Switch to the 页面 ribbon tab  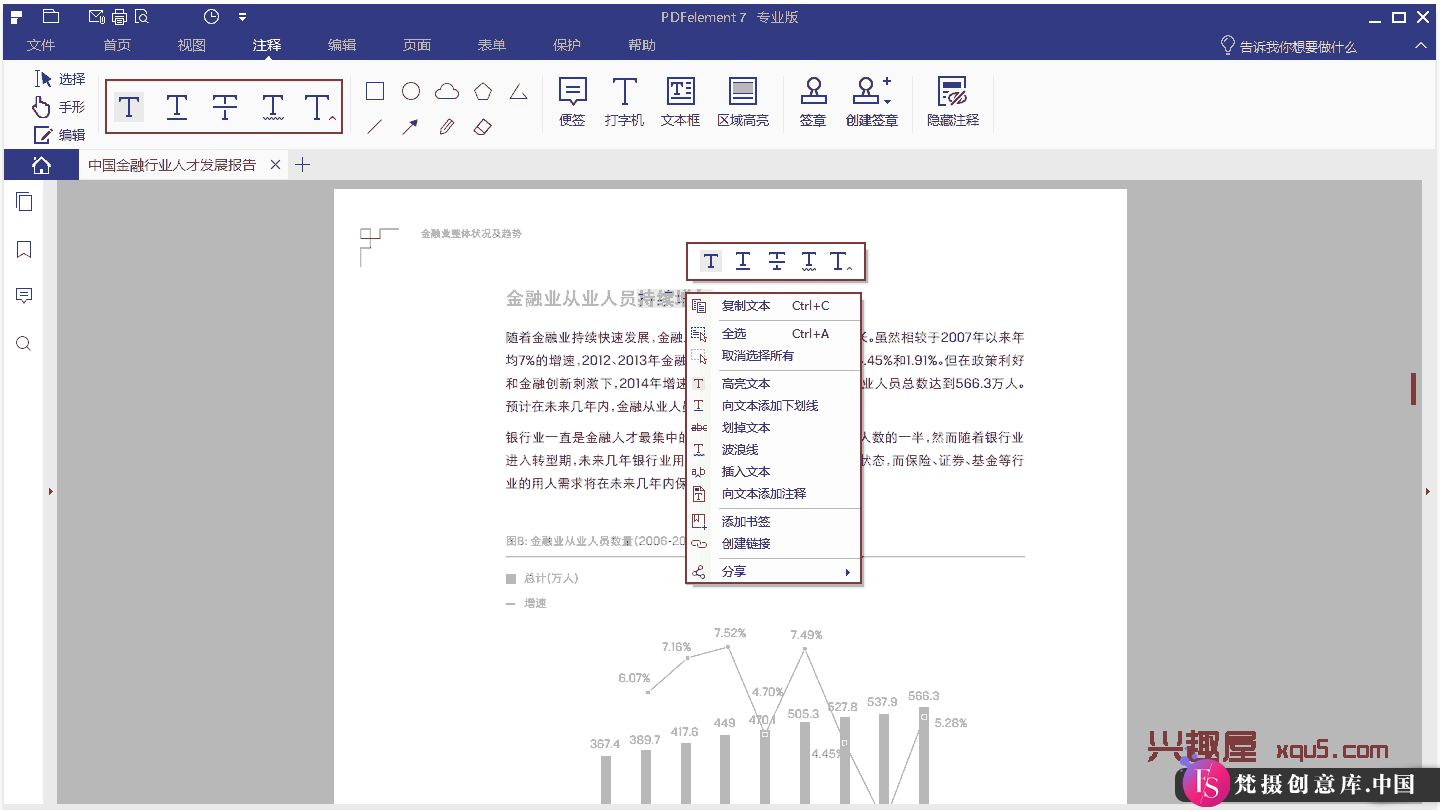click(417, 46)
